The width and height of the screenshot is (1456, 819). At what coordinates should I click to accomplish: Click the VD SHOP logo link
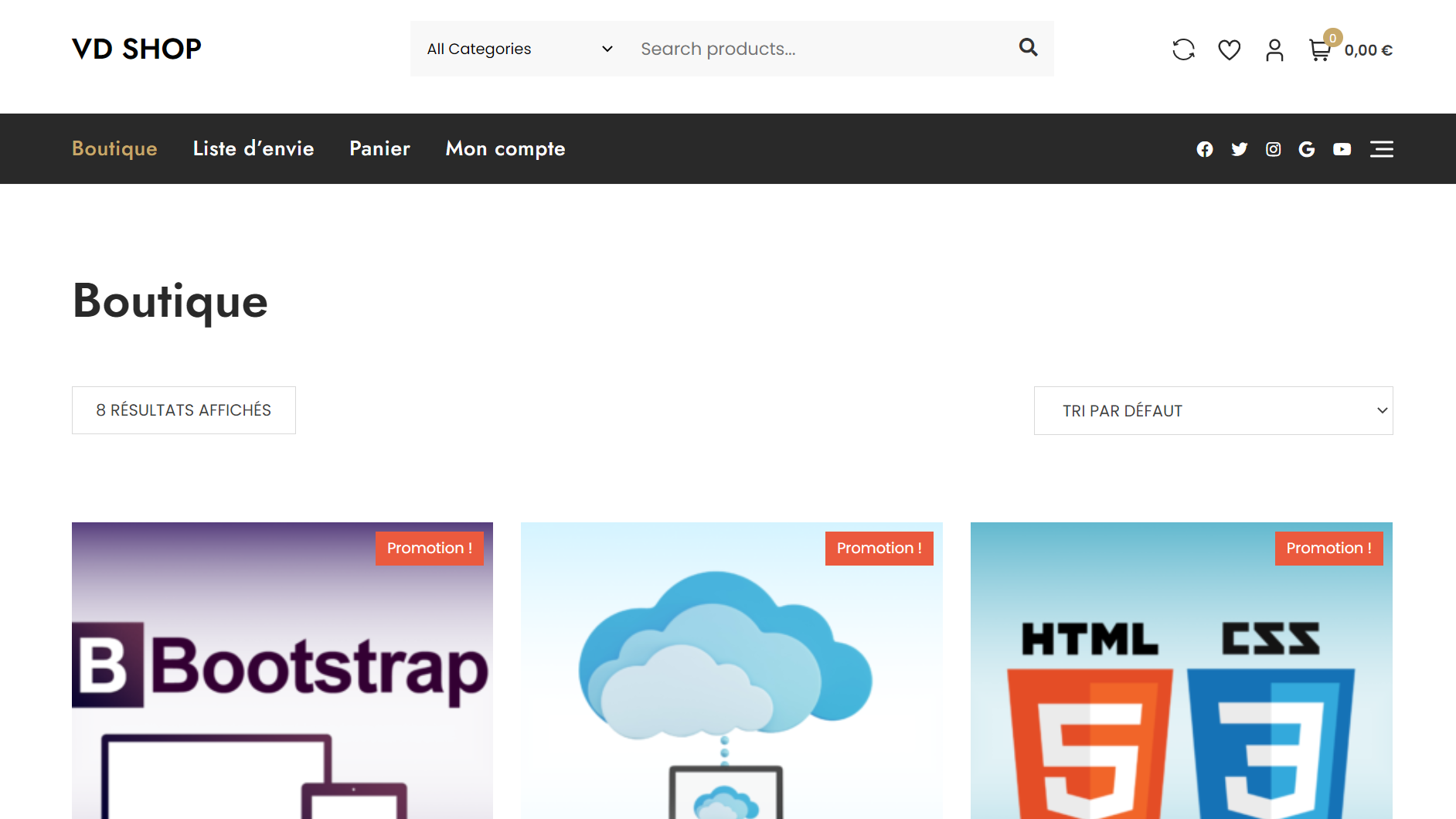click(137, 49)
